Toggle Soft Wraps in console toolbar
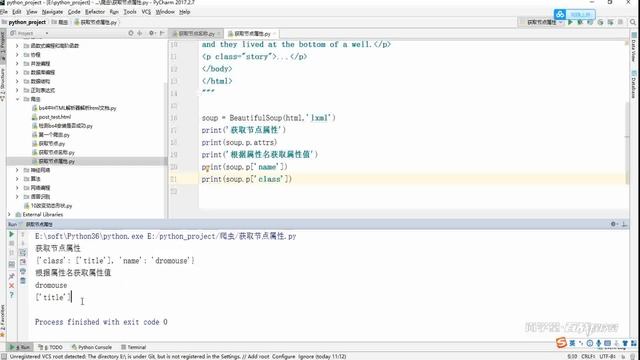This screenshot has width=640, height=360. [23, 253]
